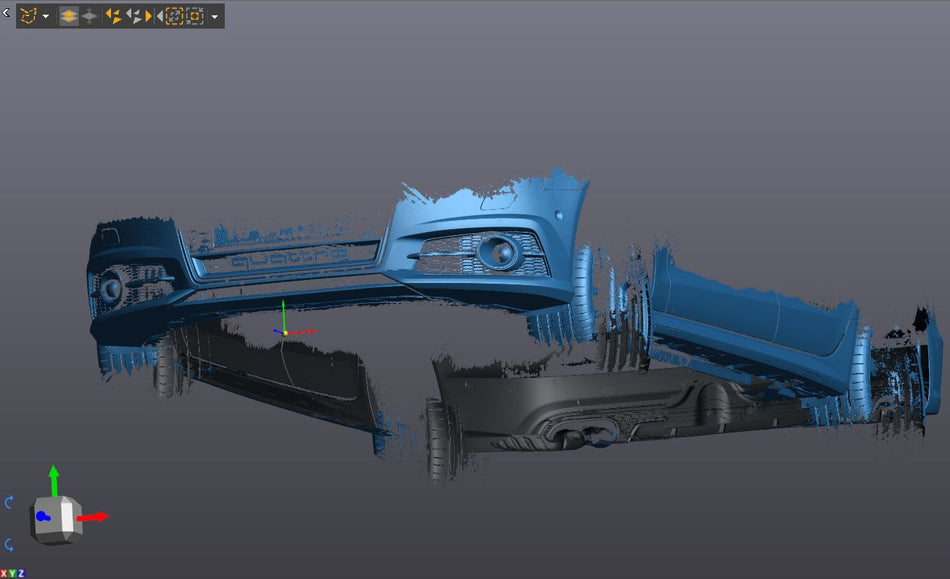Open the dropdown arrow at toolbar's right end
This screenshot has height=579, width=950.
pos(215,17)
